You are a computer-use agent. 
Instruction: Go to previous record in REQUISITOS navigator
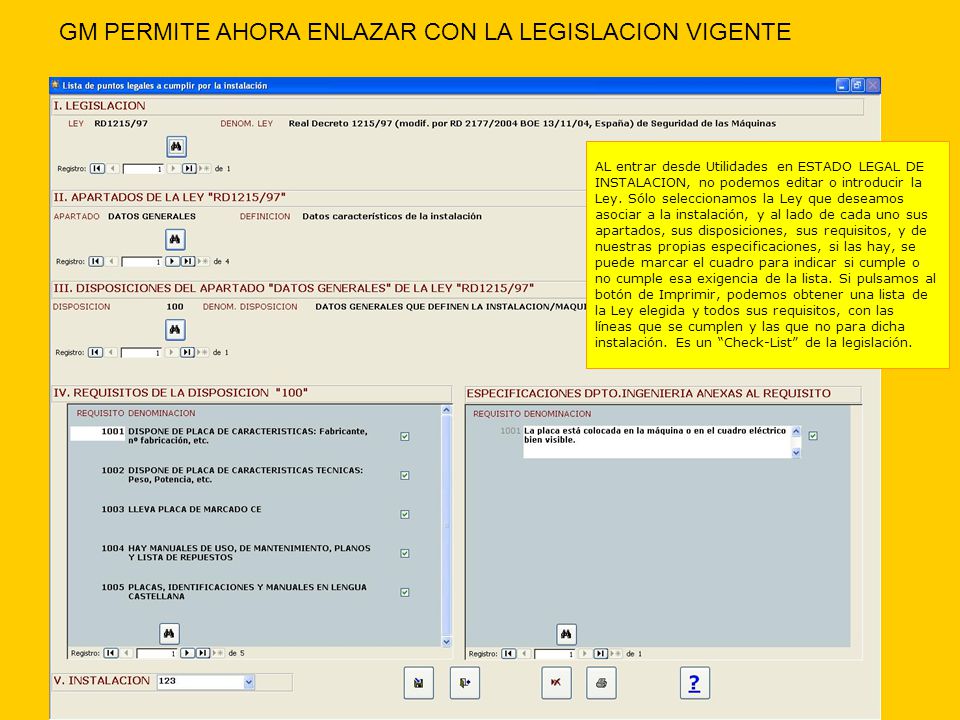127,653
